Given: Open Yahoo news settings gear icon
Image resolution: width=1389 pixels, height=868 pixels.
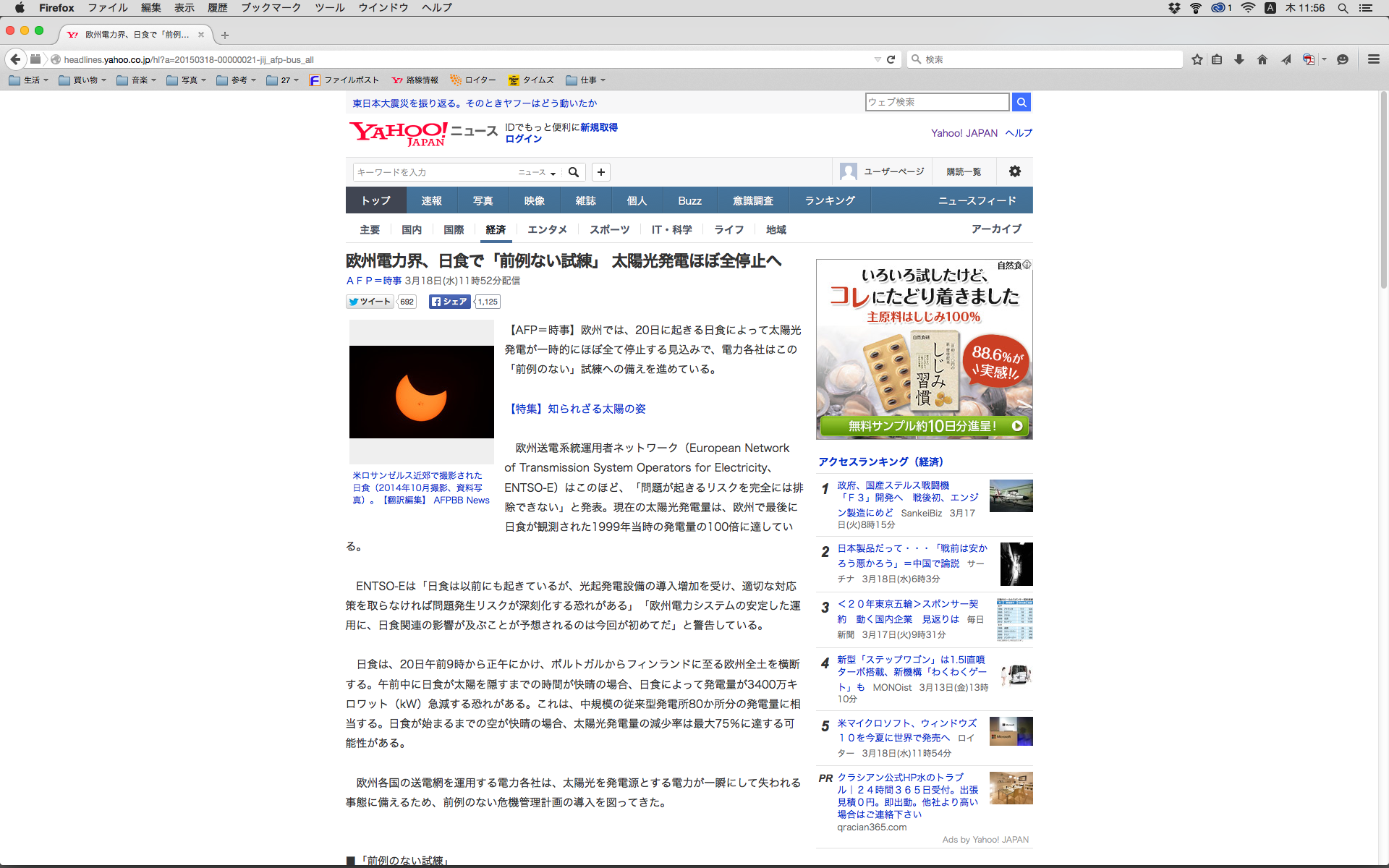Looking at the screenshot, I should coord(1015,171).
